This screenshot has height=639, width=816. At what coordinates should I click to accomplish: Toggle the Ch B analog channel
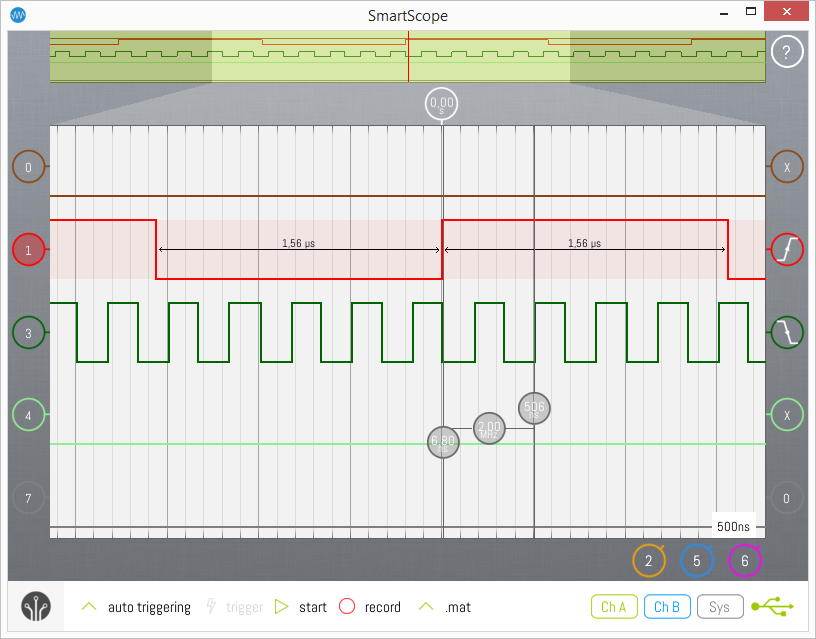pyautogui.click(x=667, y=606)
